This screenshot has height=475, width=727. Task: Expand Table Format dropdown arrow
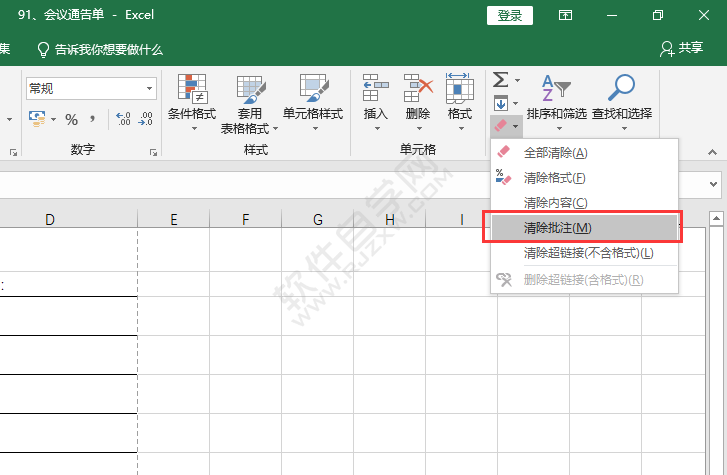(275, 128)
